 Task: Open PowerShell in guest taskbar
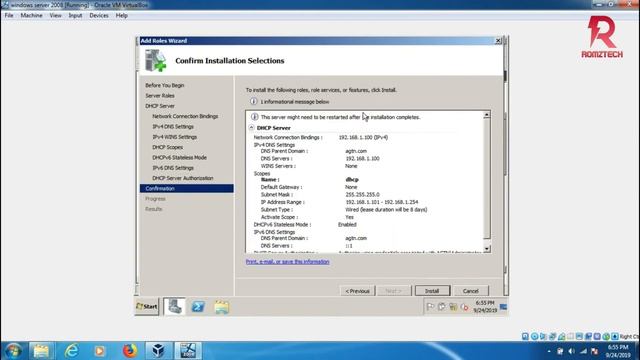[198, 307]
